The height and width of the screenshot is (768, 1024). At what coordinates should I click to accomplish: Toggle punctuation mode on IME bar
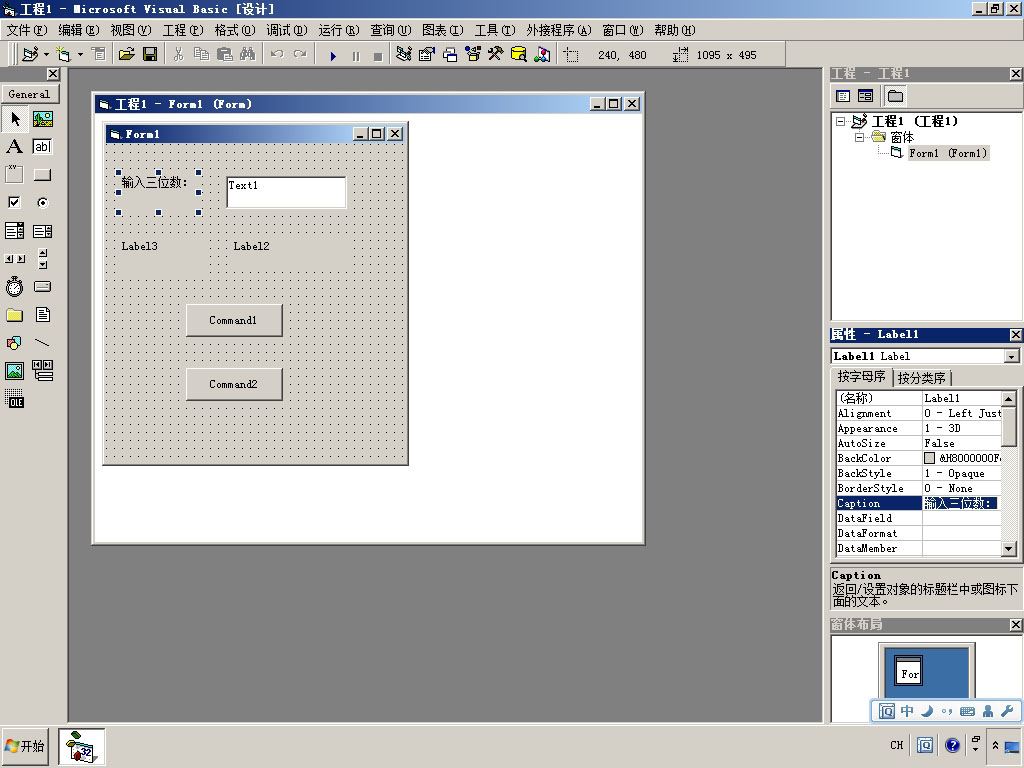[x=947, y=711]
